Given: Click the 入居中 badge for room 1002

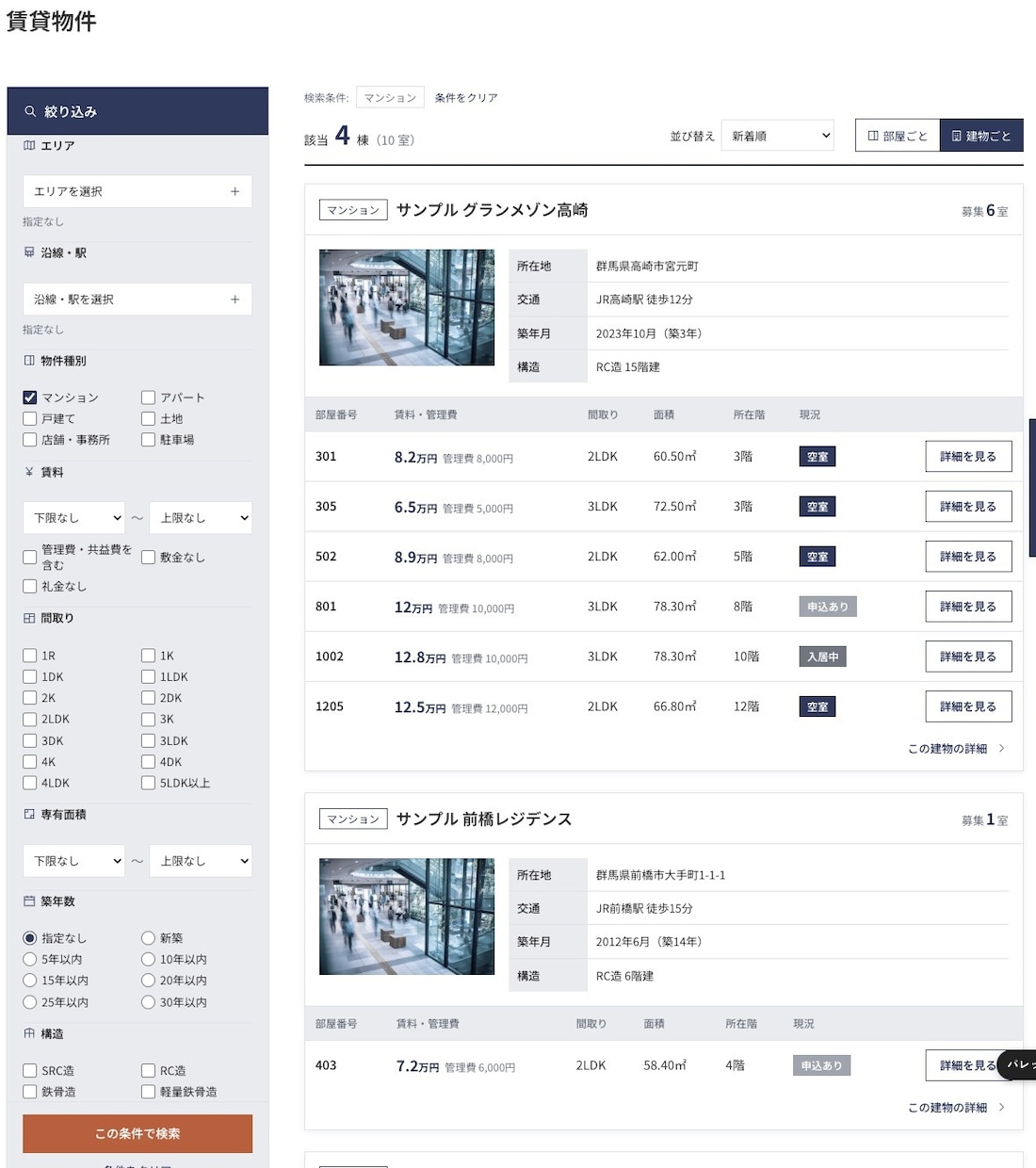Looking at the screenshot, I should (x=823, y=657).
